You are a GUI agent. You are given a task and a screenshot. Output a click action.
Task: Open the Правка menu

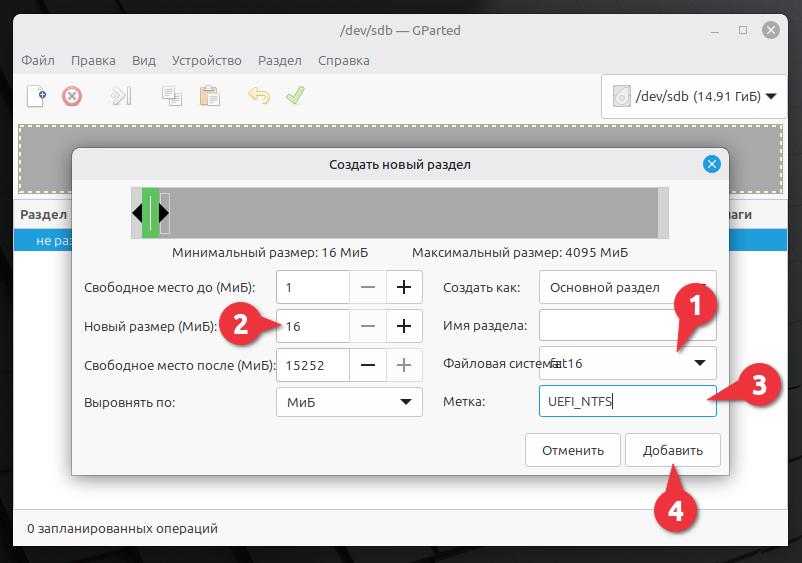93,60
